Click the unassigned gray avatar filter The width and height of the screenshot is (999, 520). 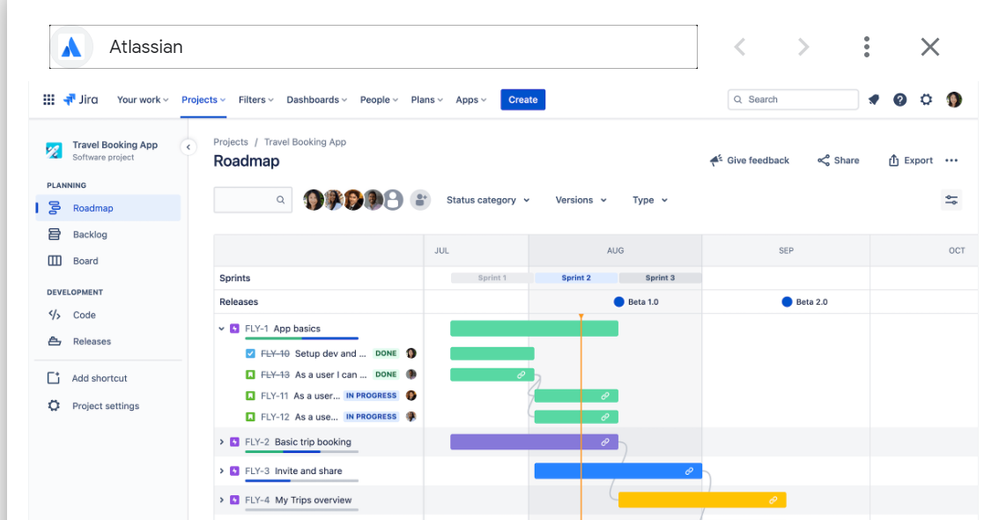[x=393, y=200]
